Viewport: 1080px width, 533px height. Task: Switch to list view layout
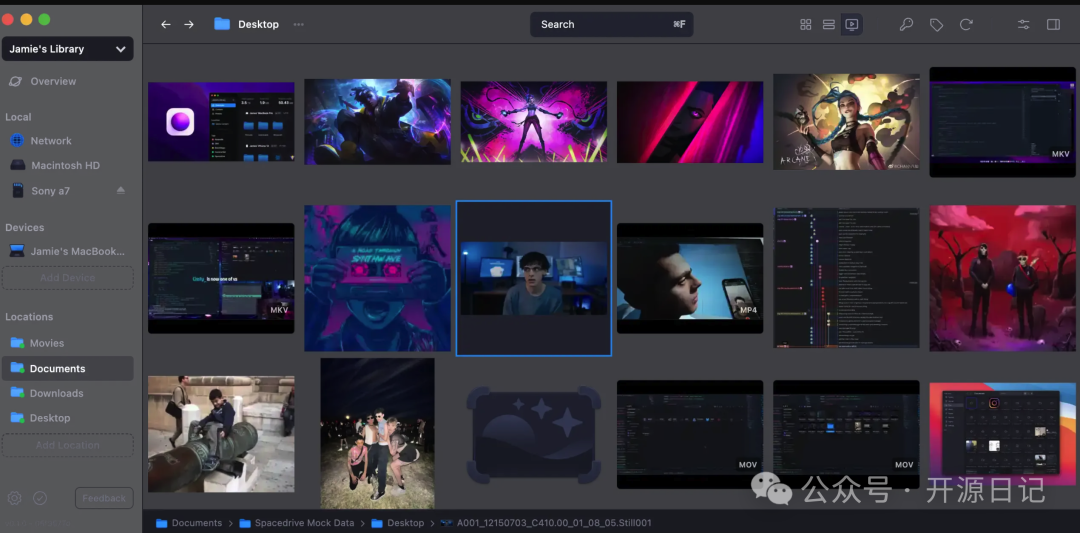click(x=829, y=24)
